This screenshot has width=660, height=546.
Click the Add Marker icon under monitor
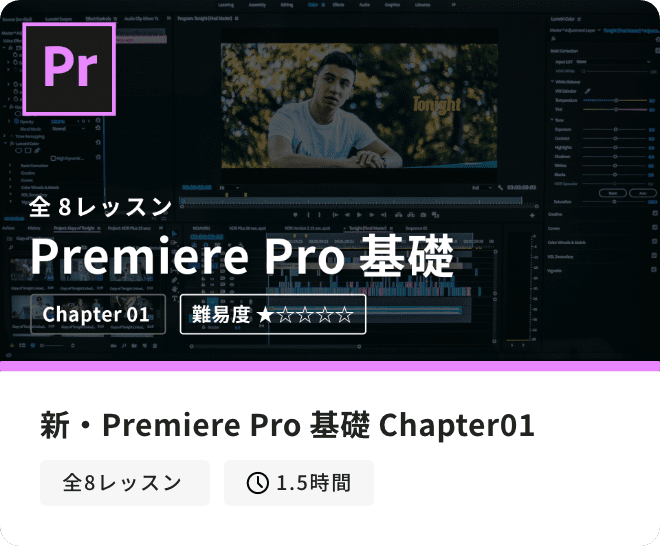click(x=295, y=215)
